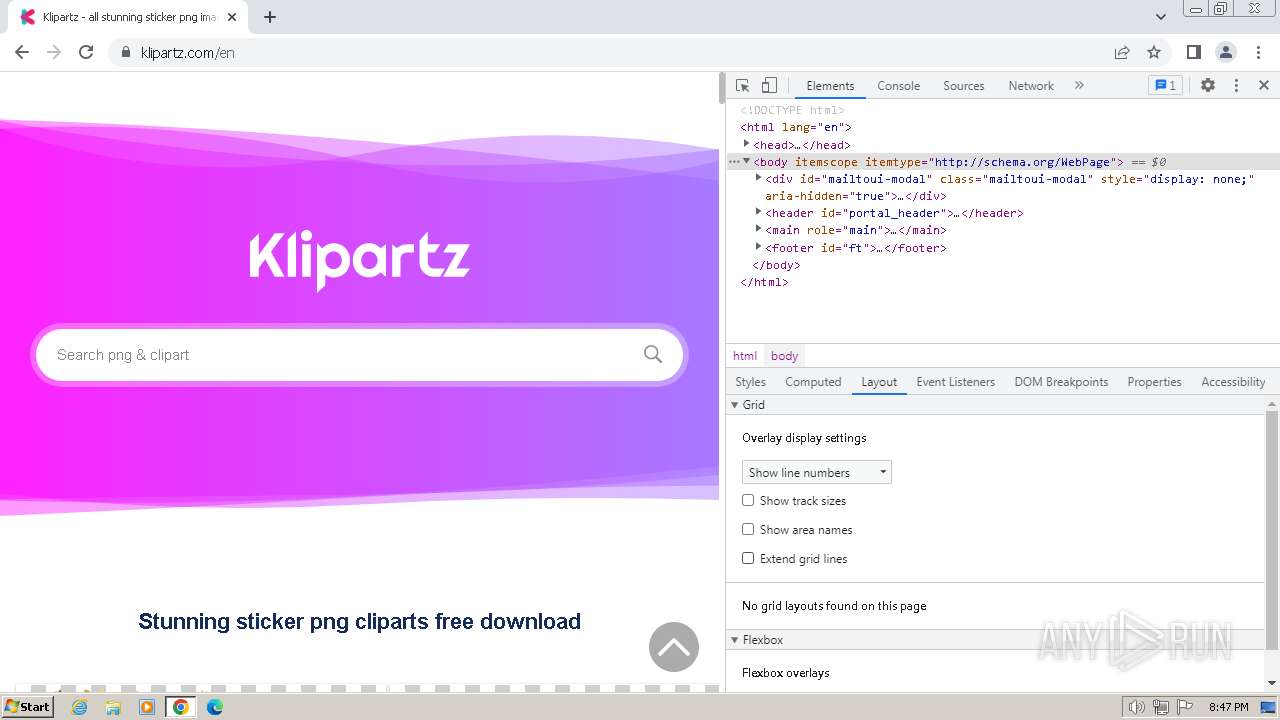Viewport: 1280px width, 720px height.
Task: Collapse the Flexbox section
Action: (x=735, y=640)
